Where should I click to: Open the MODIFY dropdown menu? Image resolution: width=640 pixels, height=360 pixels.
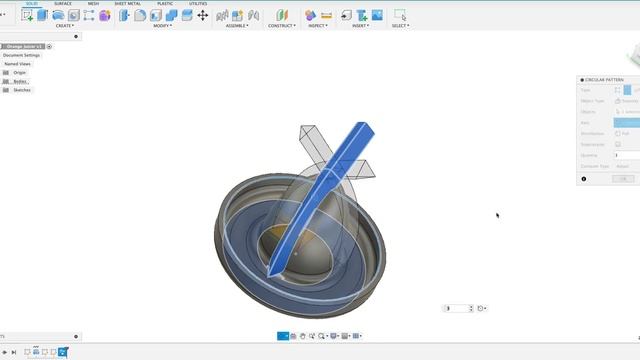pos(162,26)
